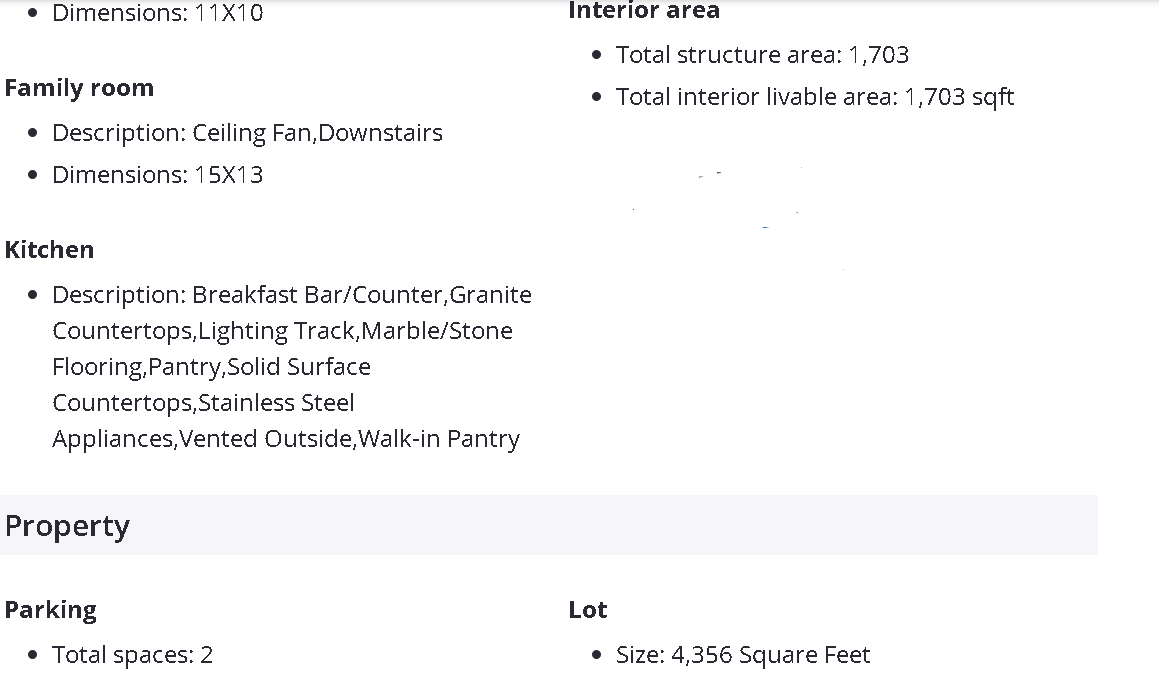Click Flooring,Pantry,Solid Surface text line
Image resolution: width=1159 pixels, height=678 pixels.
point(211,367)
